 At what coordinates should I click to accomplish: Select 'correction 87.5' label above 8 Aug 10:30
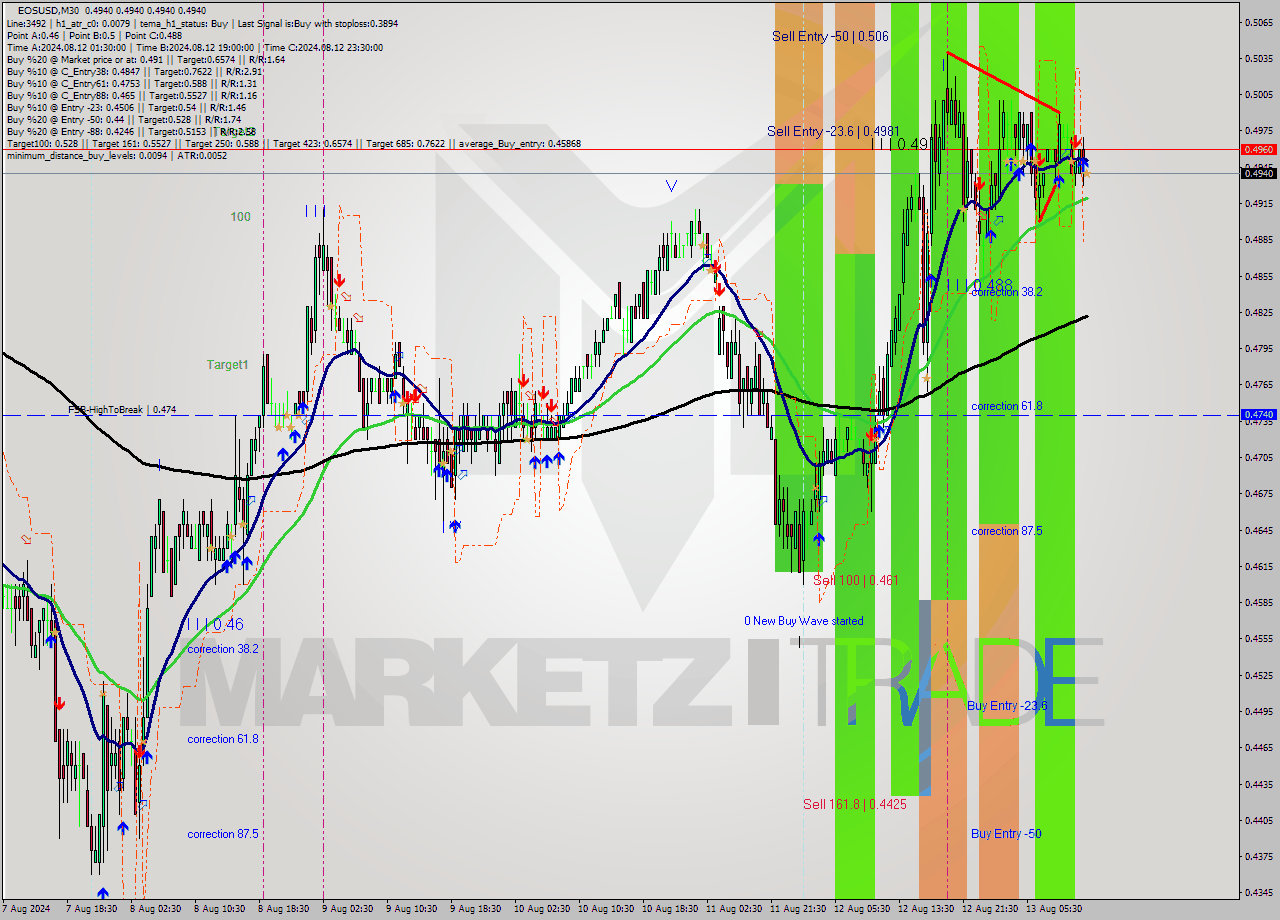(x=223, y=834)
